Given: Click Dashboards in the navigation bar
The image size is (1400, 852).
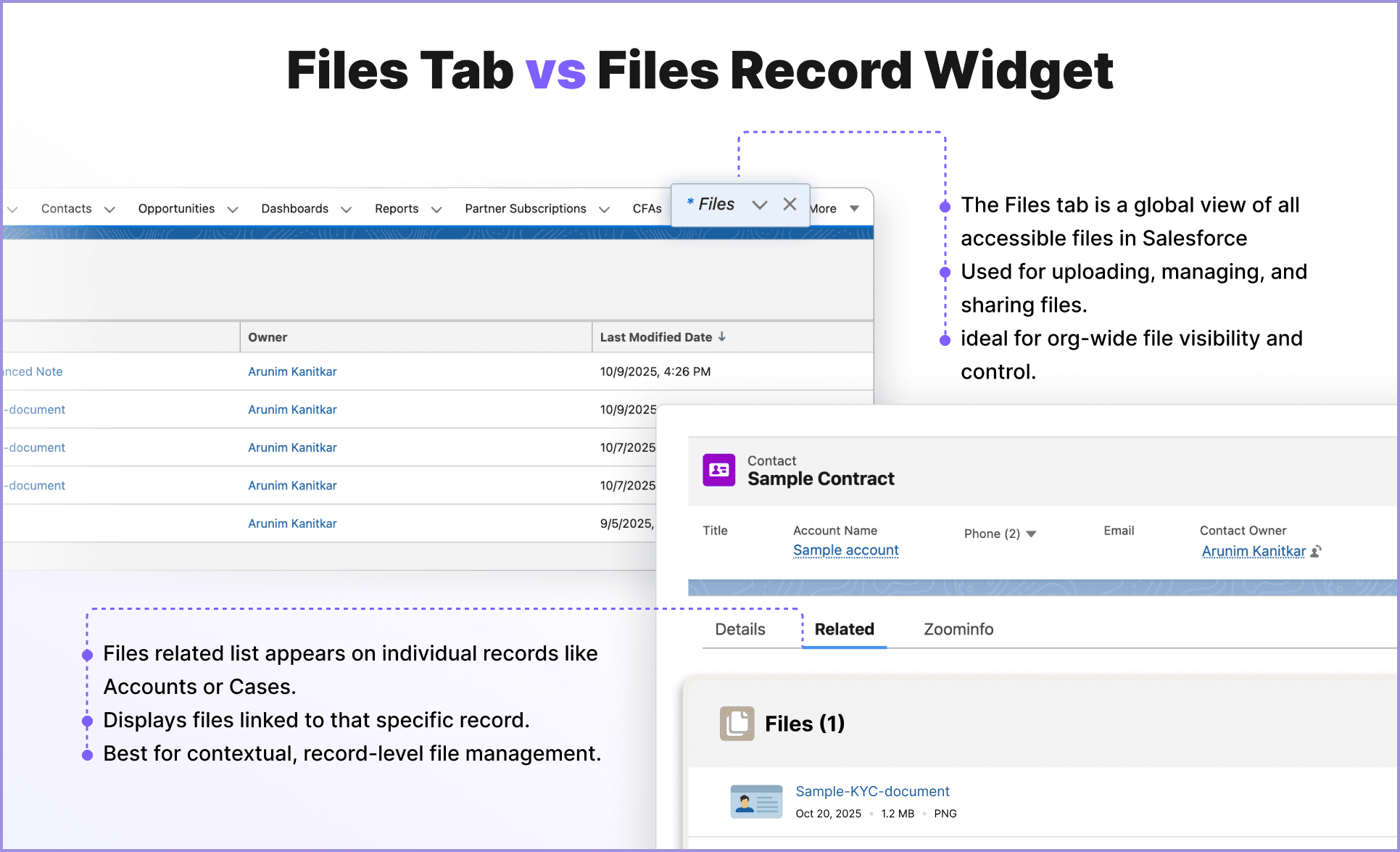Looking at the screenshot, I should (x=294, y=208).
